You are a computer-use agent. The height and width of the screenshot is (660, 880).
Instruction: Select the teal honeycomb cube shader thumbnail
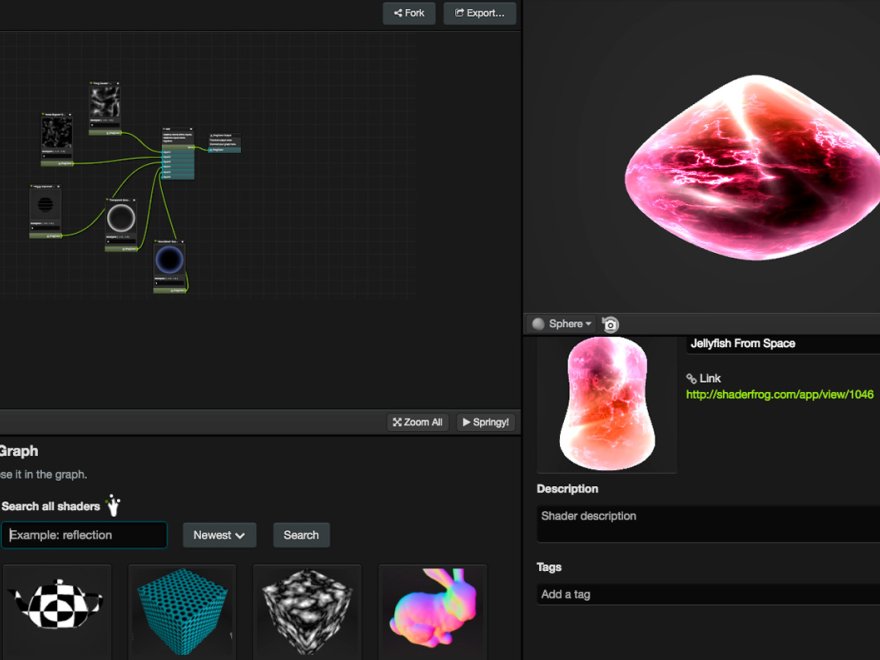pos(182,610)
